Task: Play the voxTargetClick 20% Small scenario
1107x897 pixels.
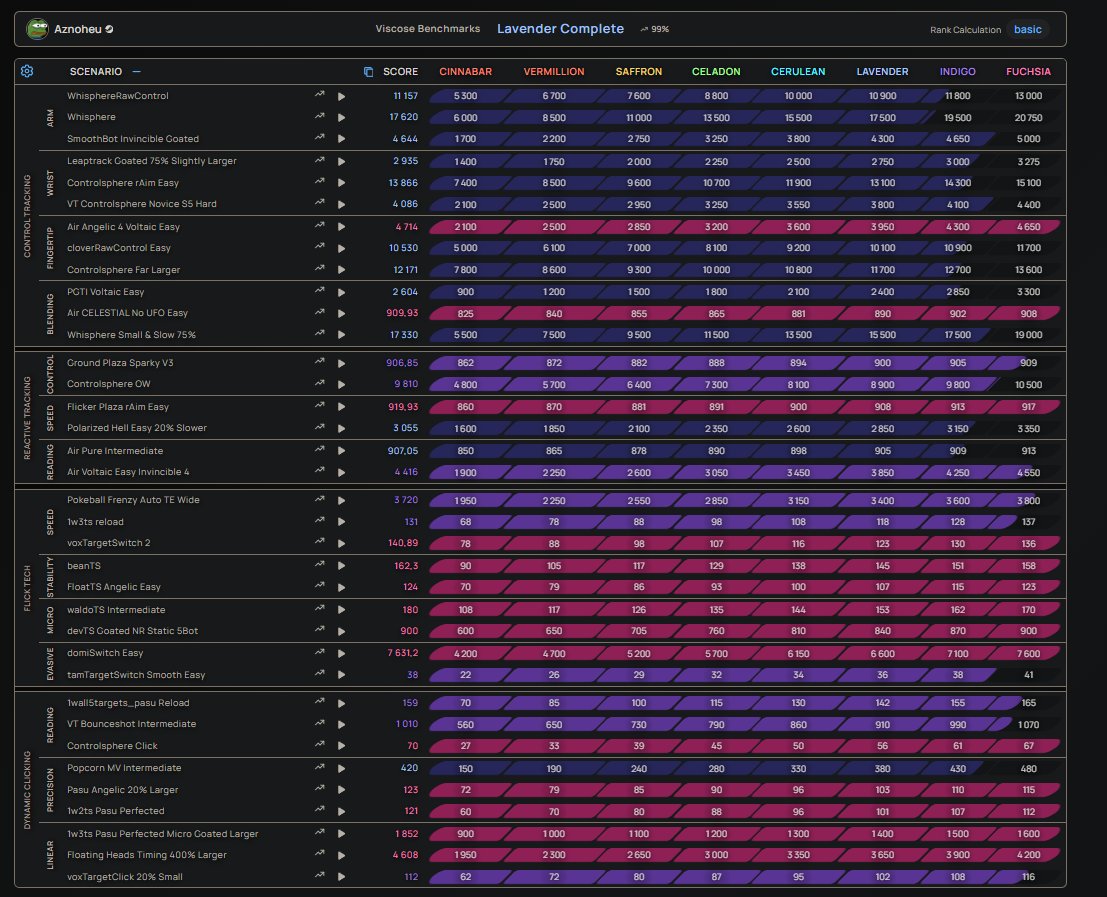Action: tap(342, 877)
